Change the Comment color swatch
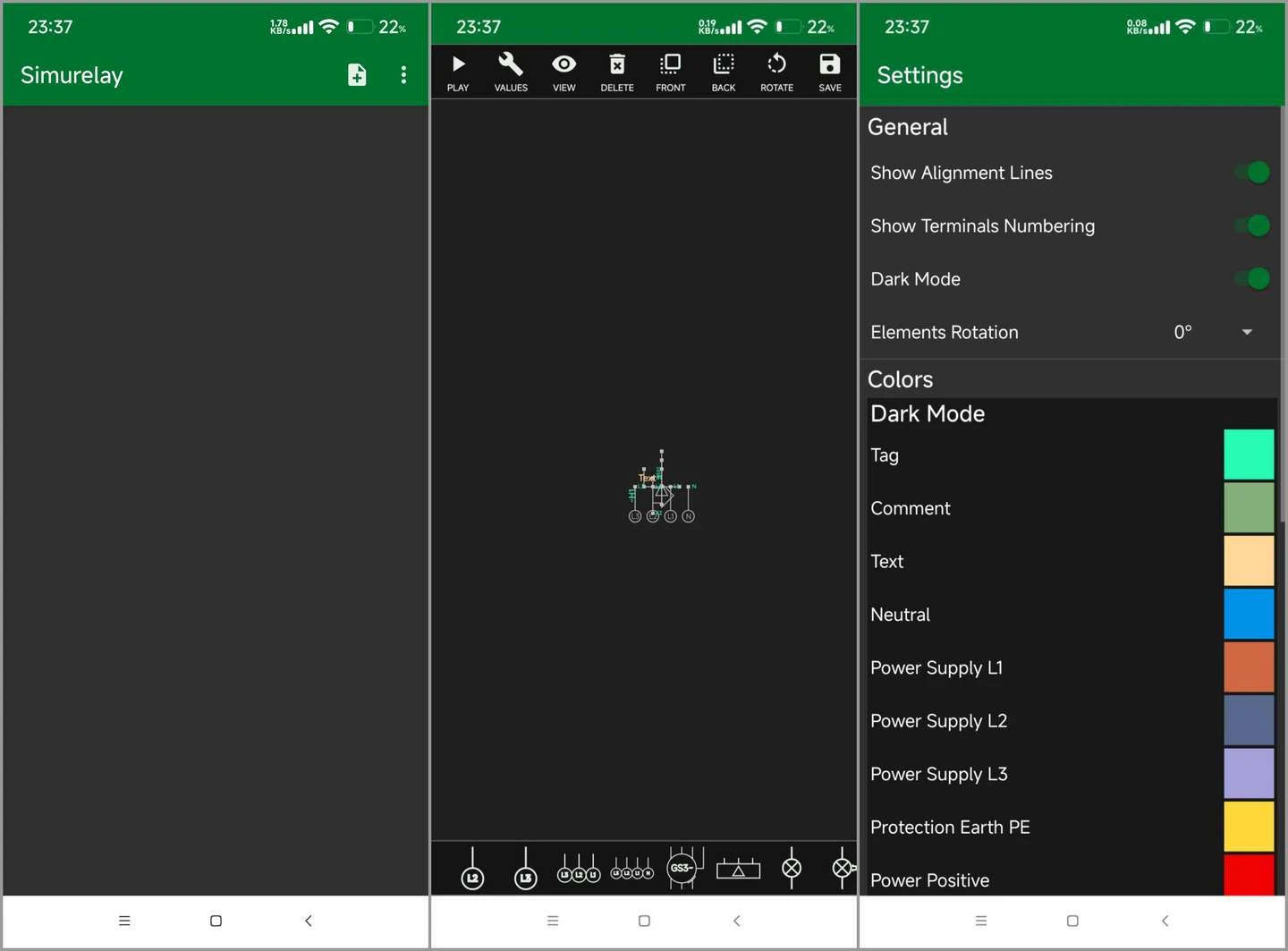 1249,507
